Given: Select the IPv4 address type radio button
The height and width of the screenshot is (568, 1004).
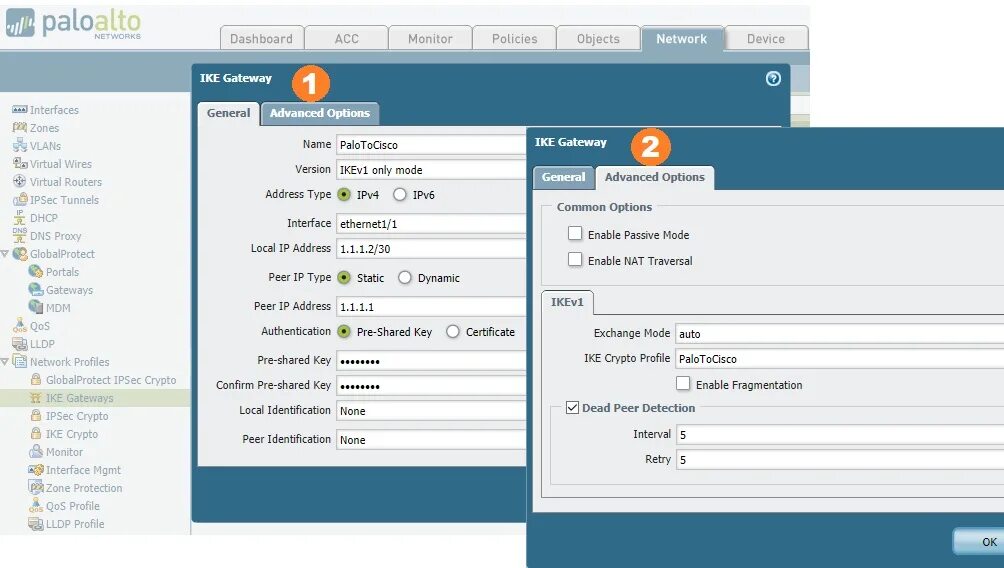Looking at the screenshot, I should pyautogui.click(x=344, y=194).
